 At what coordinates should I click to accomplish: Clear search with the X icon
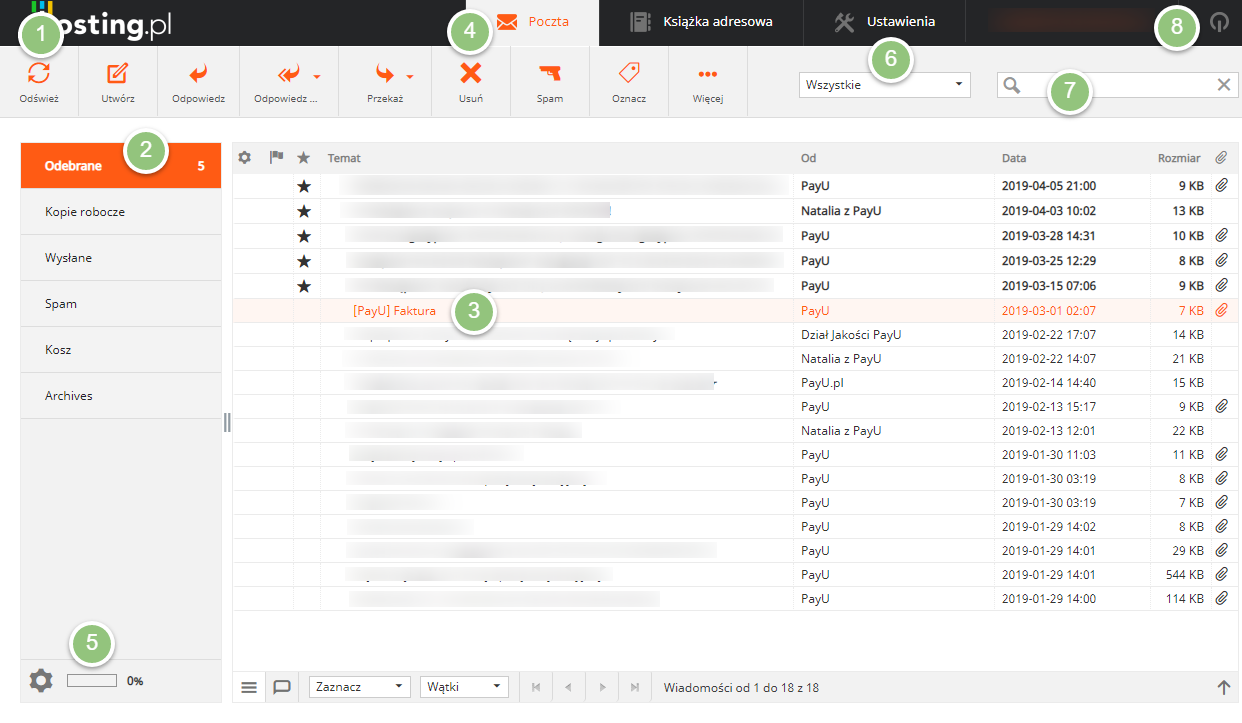[x=1223, y=85]
